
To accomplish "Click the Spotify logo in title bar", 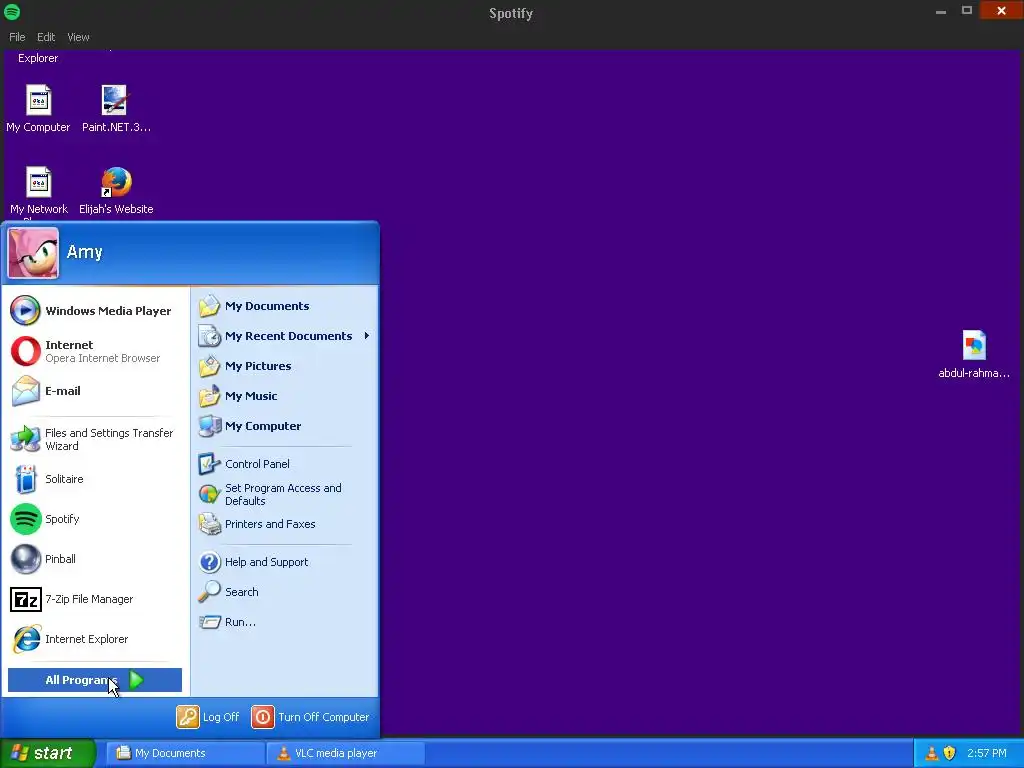I will (x=12, y=12).
